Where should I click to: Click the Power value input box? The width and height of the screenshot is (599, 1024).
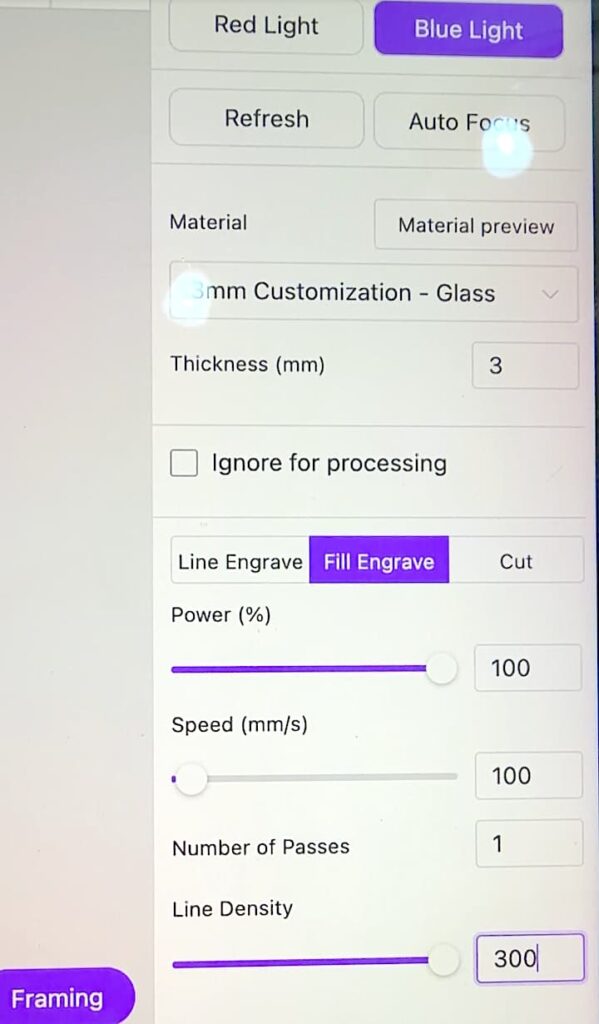[x=527, y=668]
